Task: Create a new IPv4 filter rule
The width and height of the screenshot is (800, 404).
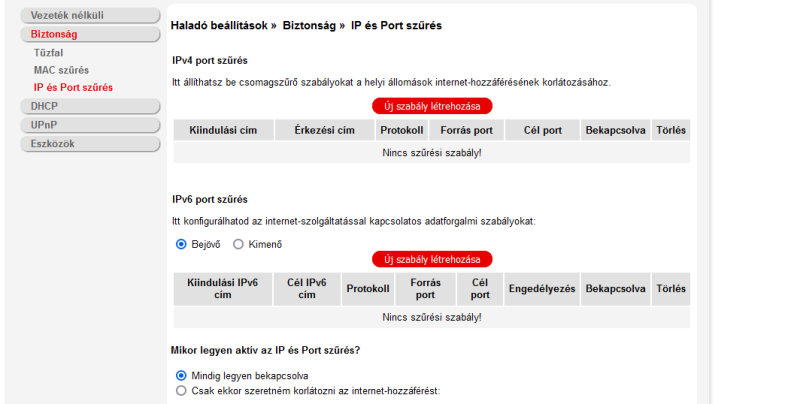Action: click(432, 106)
